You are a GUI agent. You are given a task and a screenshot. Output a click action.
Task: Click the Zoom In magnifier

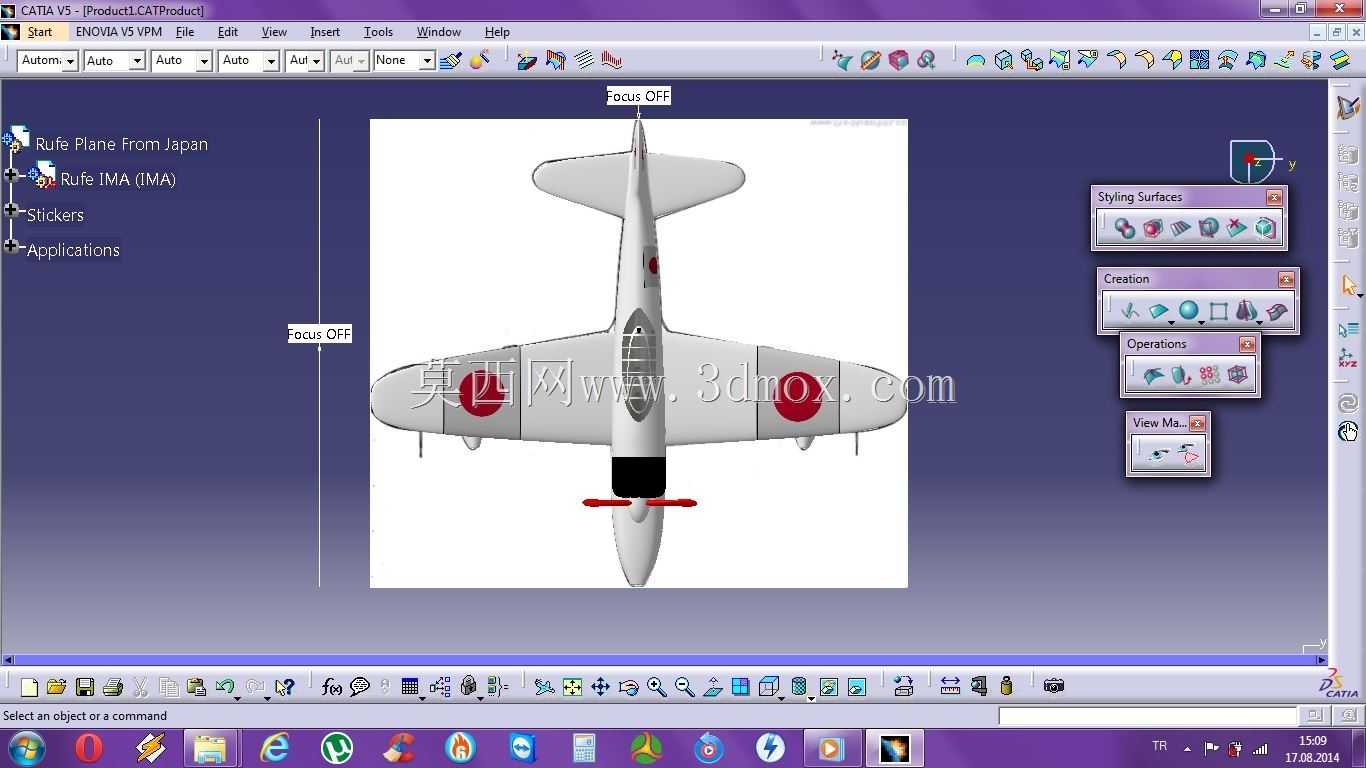[656, 686]
